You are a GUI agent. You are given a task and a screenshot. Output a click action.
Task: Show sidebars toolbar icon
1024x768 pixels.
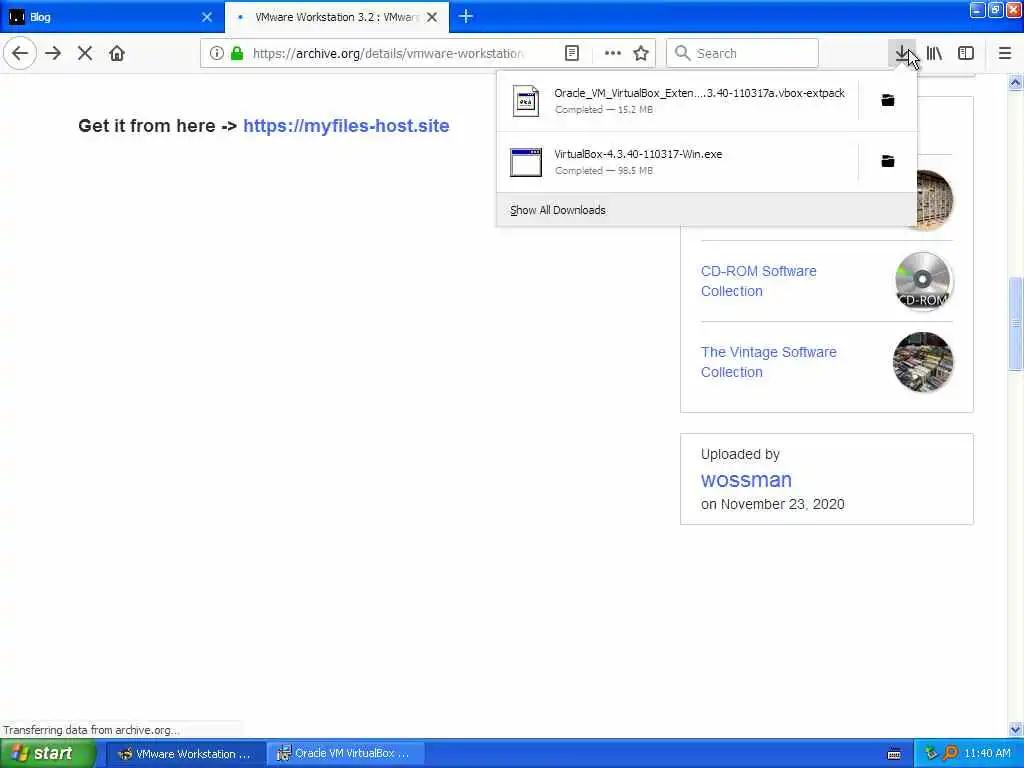[x=966, y=53]
